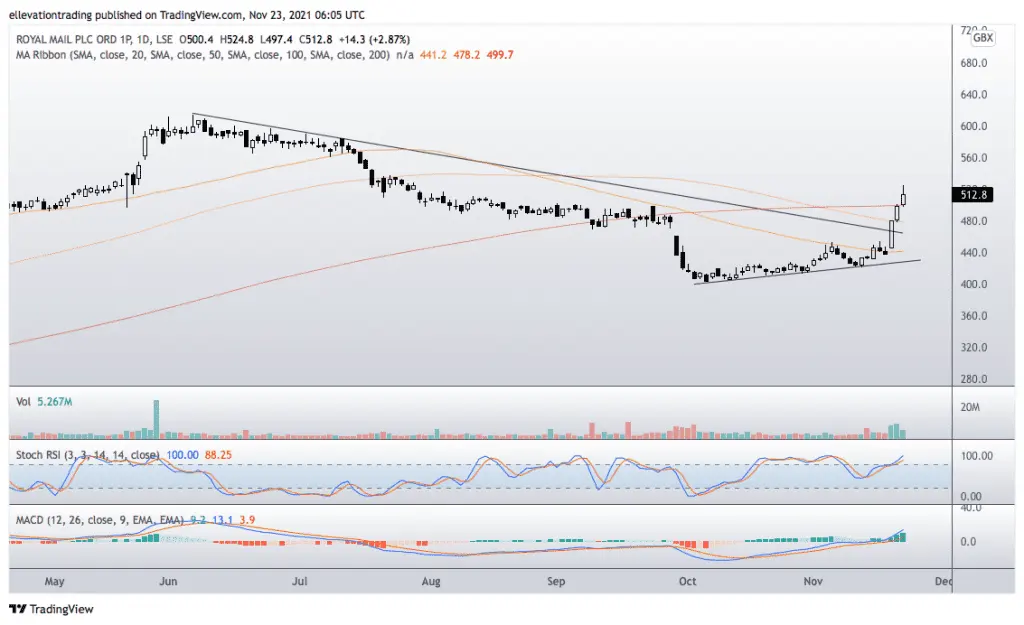The height and width of the screenshot is (625, 1024).
Task: Click the MACD value 3.9
Action: click(247, 520)
